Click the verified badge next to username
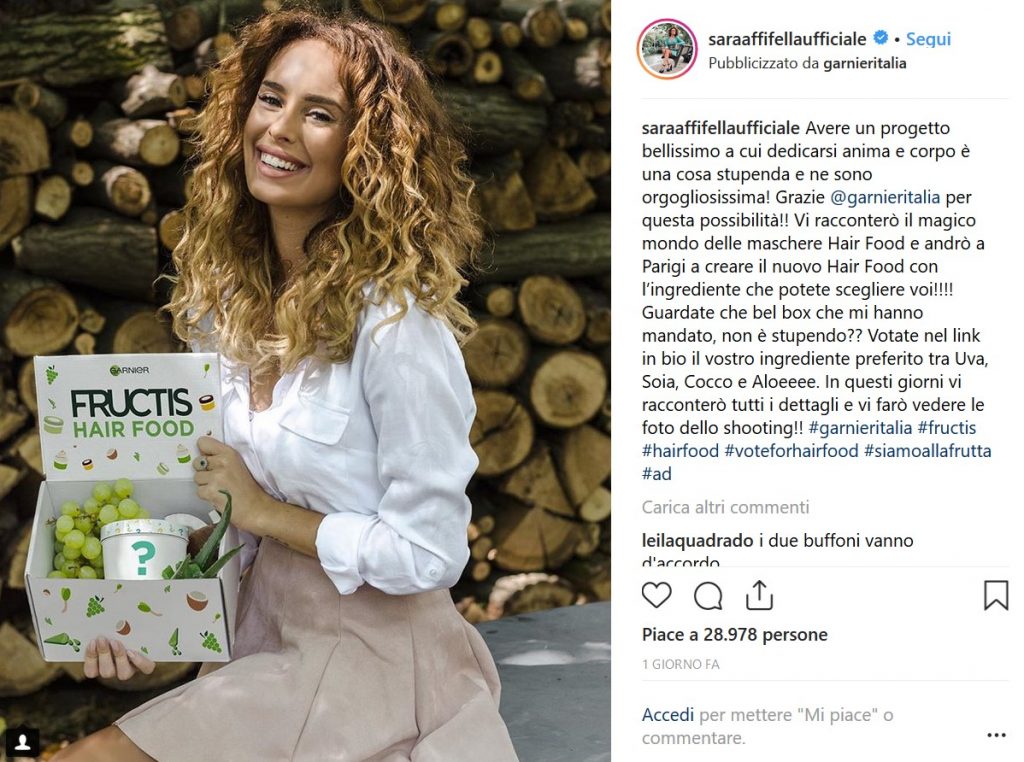Viewport: 1024px width, 762px height. pyautogui.click(x=880, y=39)
